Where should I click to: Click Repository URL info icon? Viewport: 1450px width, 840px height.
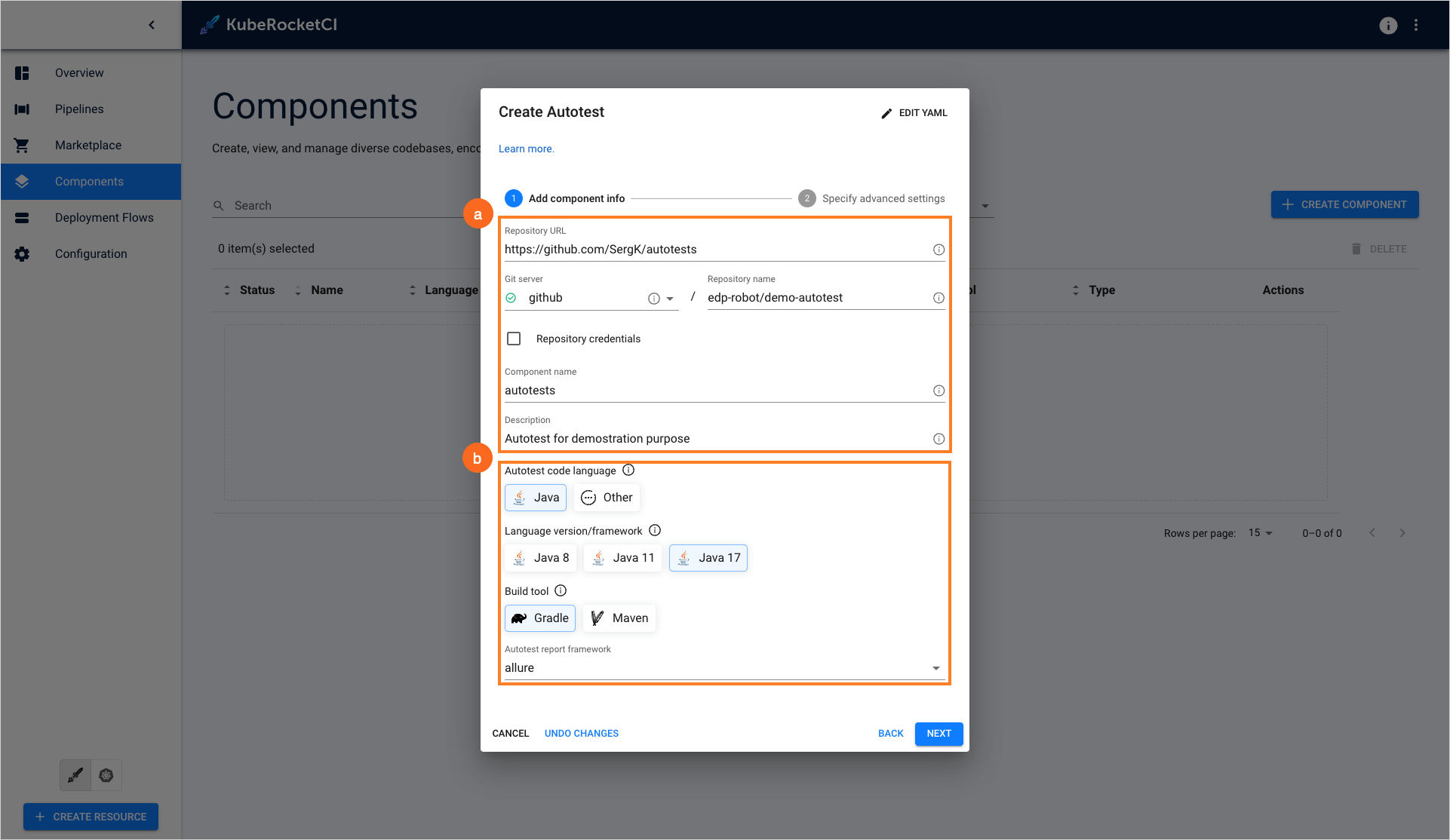tap(939, 250)
